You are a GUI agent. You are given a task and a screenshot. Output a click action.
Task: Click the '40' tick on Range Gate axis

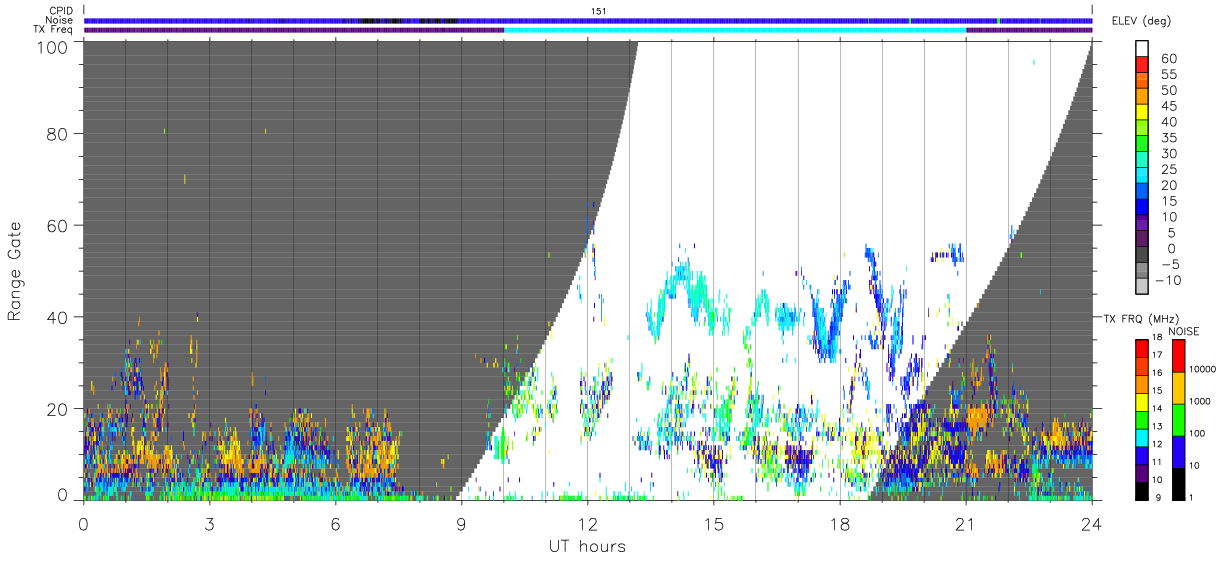tap(58, 317)
